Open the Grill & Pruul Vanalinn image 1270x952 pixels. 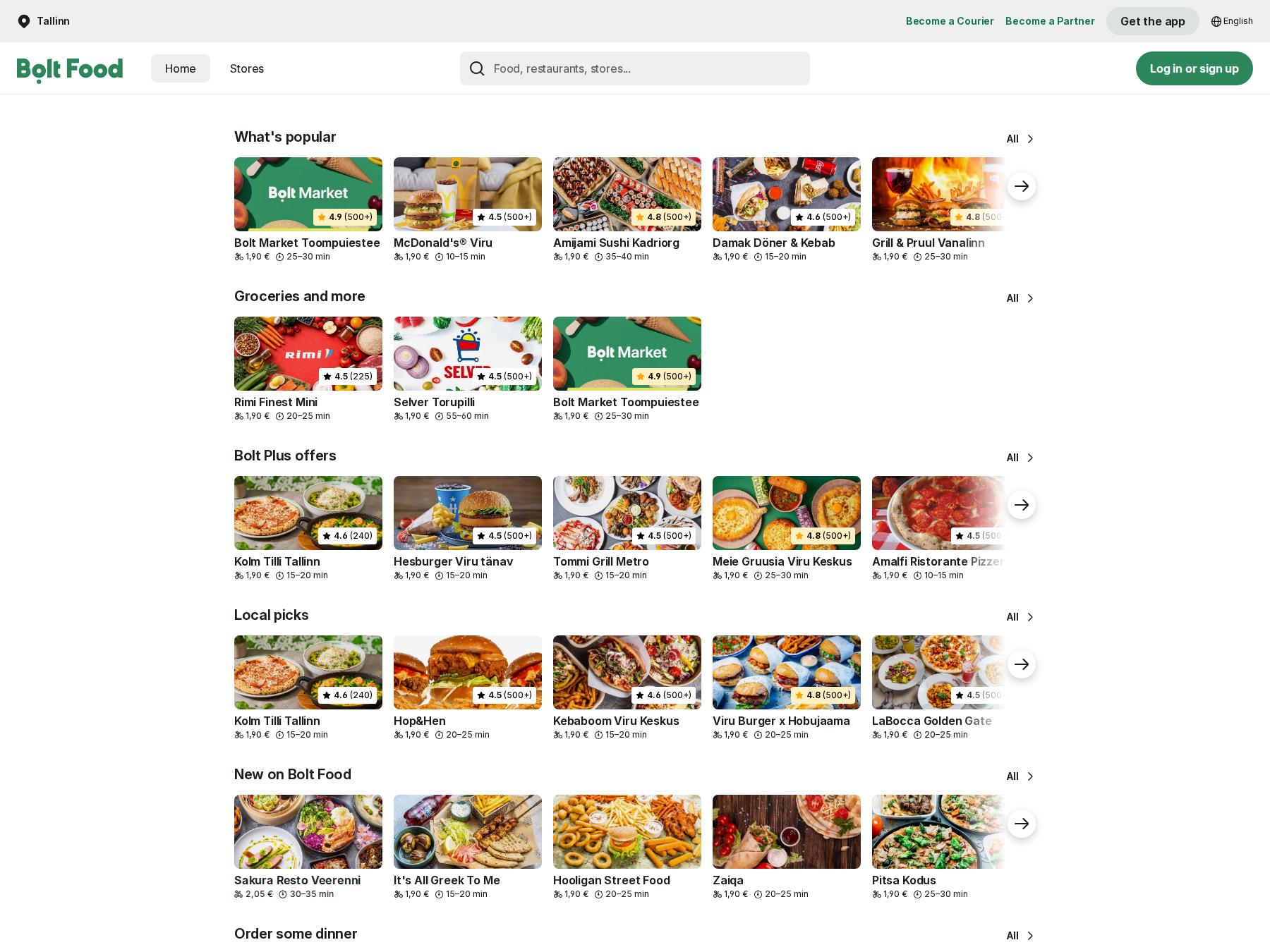pos(938,194)
